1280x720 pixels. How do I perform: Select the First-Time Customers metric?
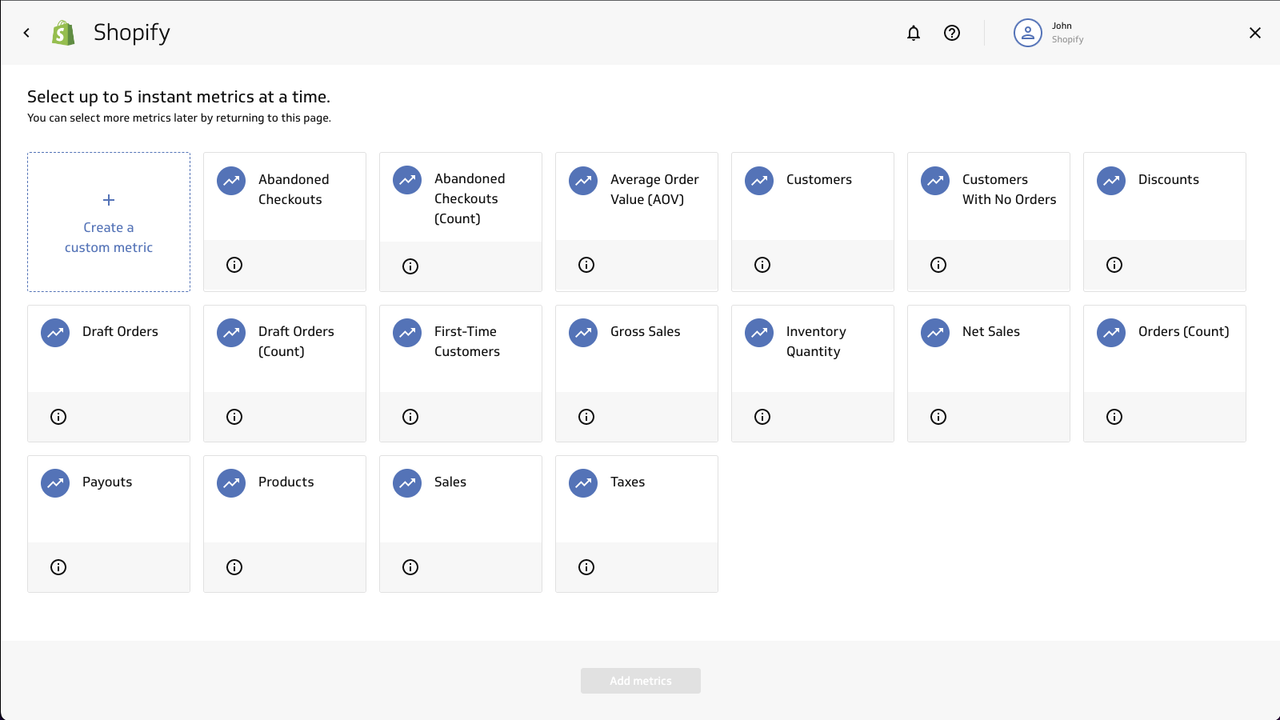(460, 350)
